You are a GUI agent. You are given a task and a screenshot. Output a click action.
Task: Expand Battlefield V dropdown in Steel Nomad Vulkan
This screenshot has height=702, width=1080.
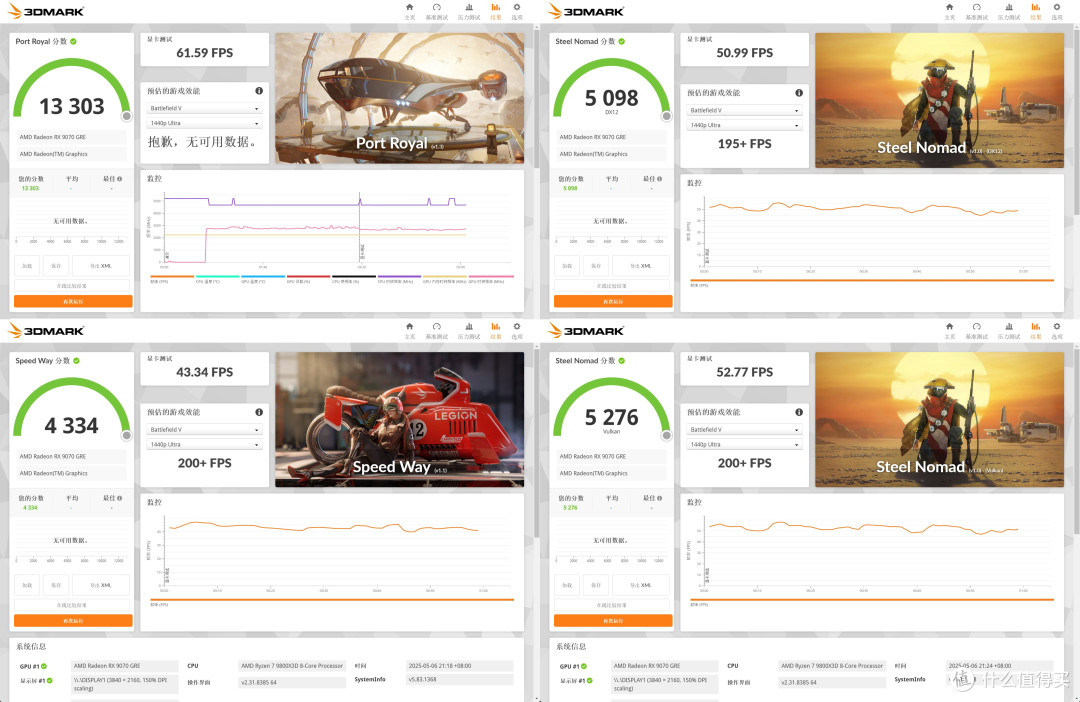point(745,430)
